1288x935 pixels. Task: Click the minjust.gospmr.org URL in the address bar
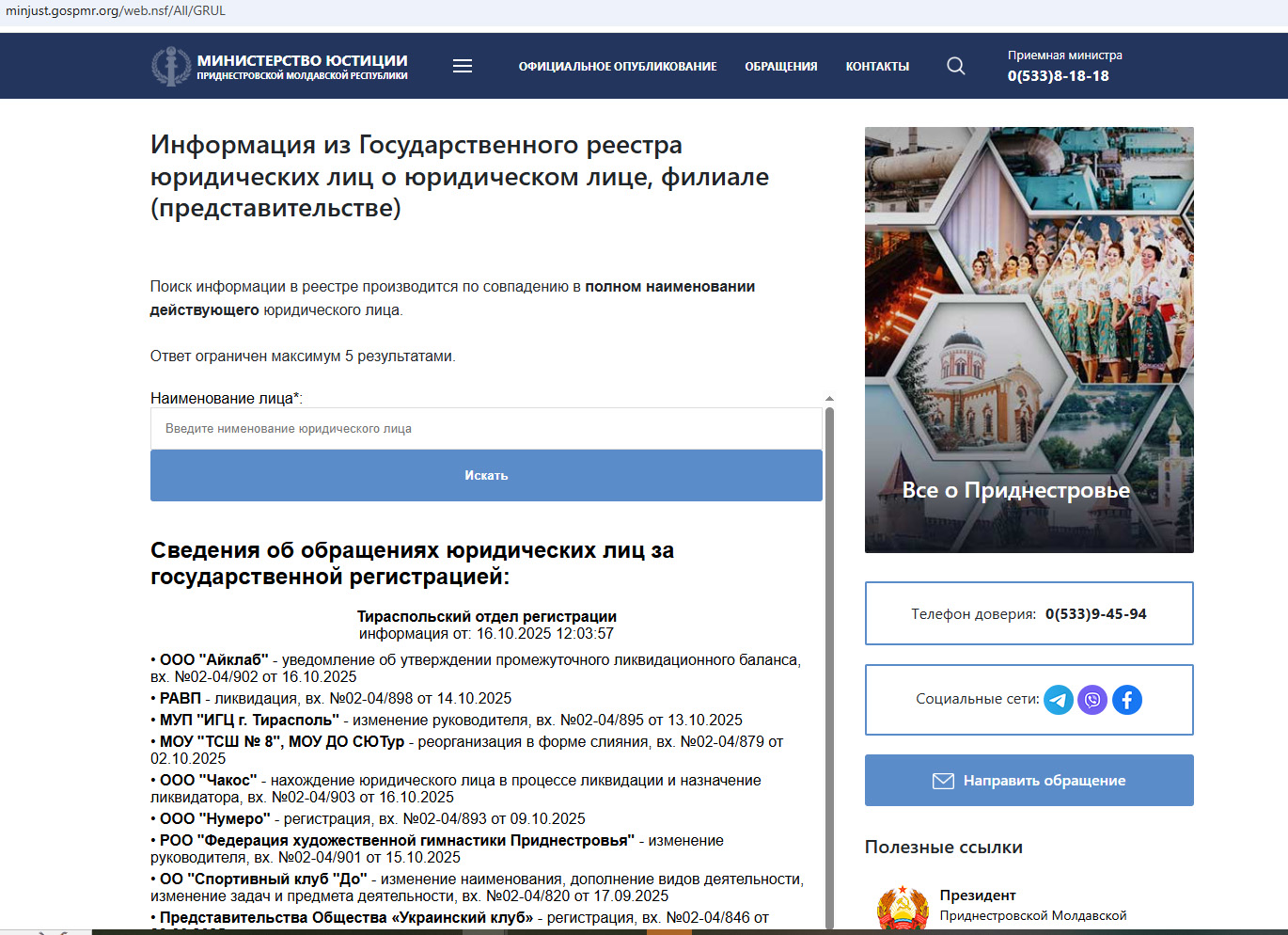coord(116,11)
